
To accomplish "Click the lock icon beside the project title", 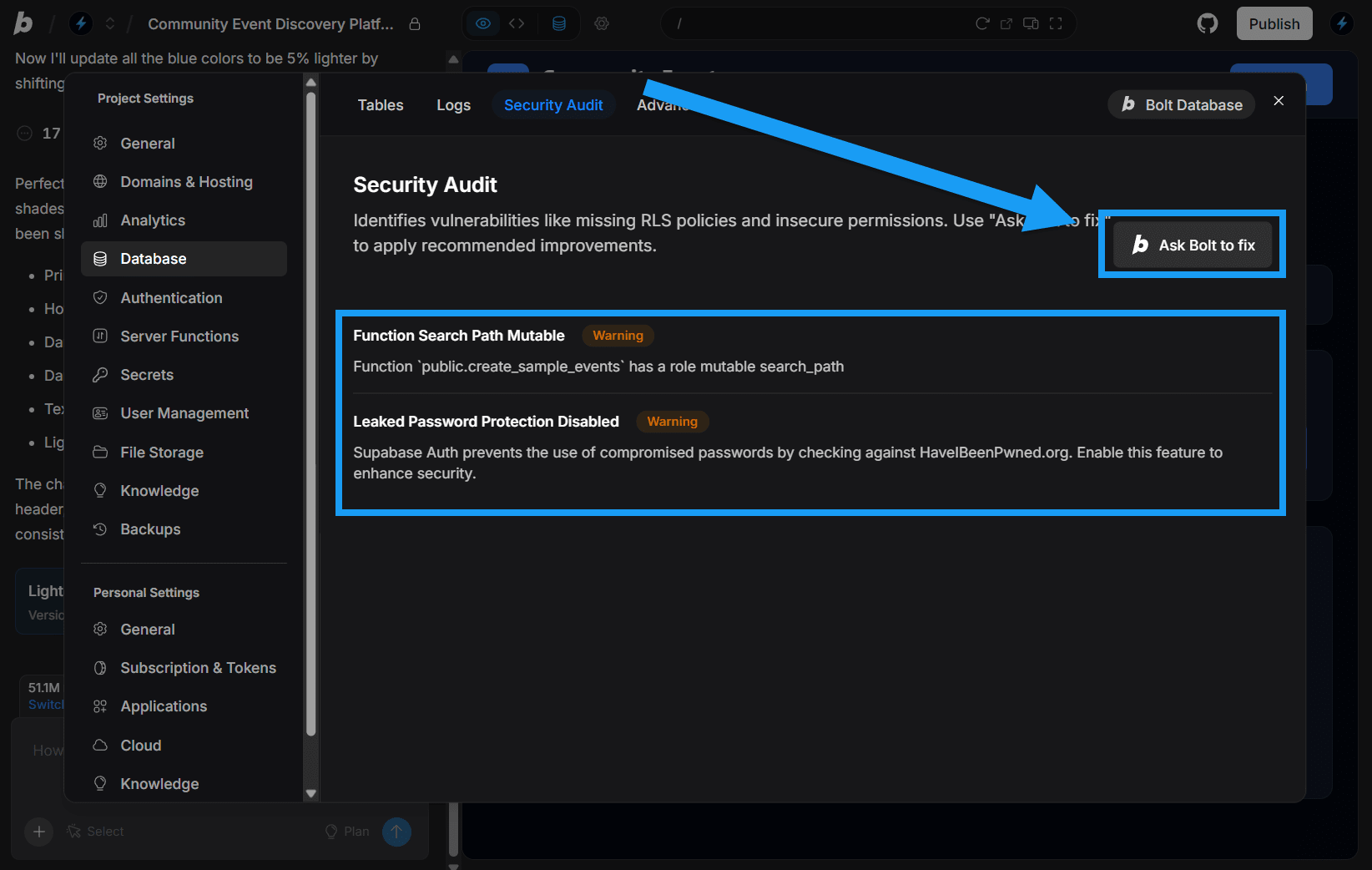I will pyautogui.click(x=415, y=24).
